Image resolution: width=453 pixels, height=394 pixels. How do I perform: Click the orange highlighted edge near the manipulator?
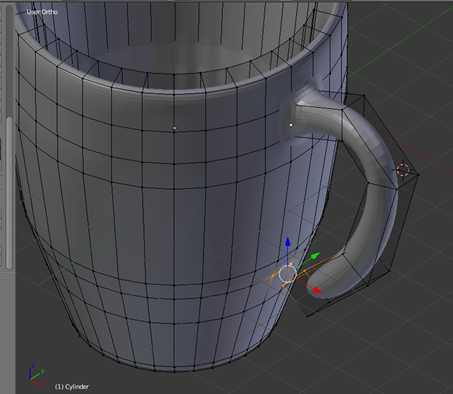308,269
